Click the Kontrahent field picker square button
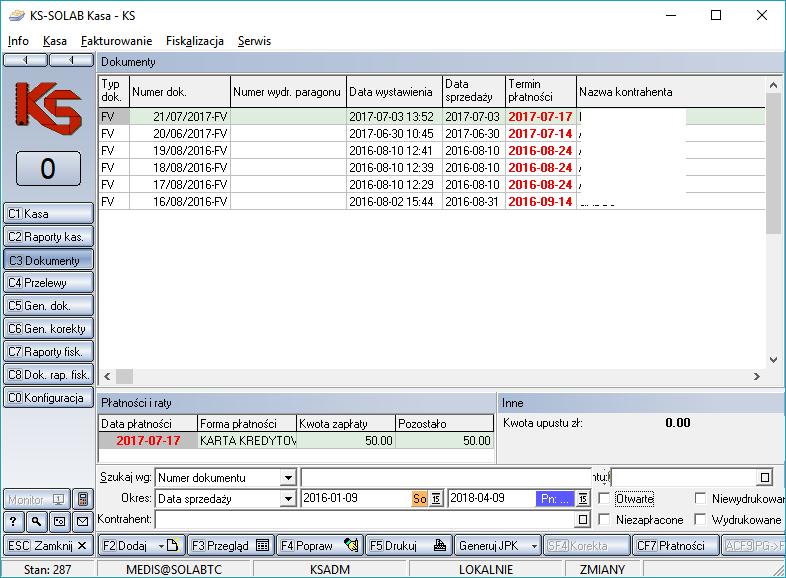 [582, 519]
